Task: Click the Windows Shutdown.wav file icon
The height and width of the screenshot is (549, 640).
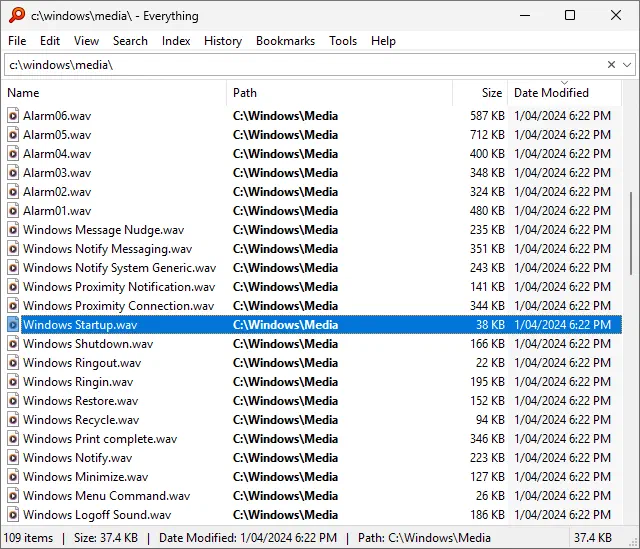Action: coord(13,344)
